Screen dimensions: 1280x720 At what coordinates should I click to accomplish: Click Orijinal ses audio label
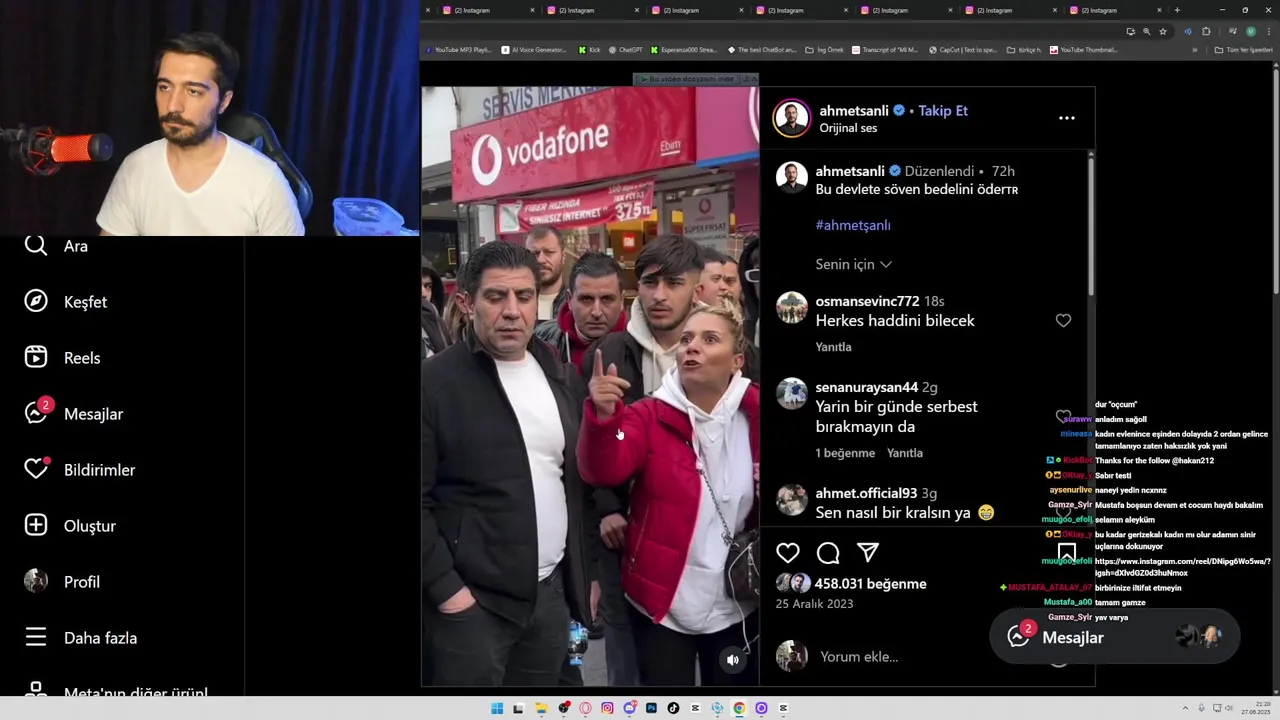[x=848, y=128]
